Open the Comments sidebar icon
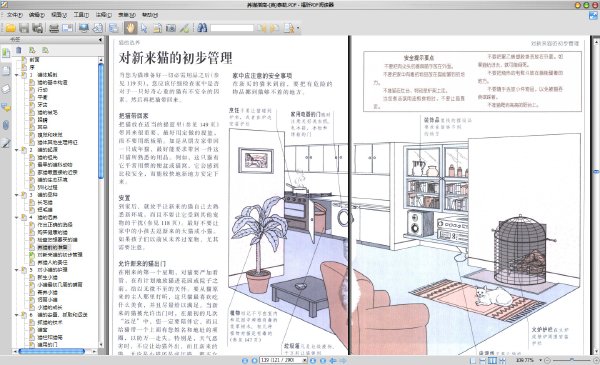This screenshot has width=600, height=365. [x=6, y=108]
